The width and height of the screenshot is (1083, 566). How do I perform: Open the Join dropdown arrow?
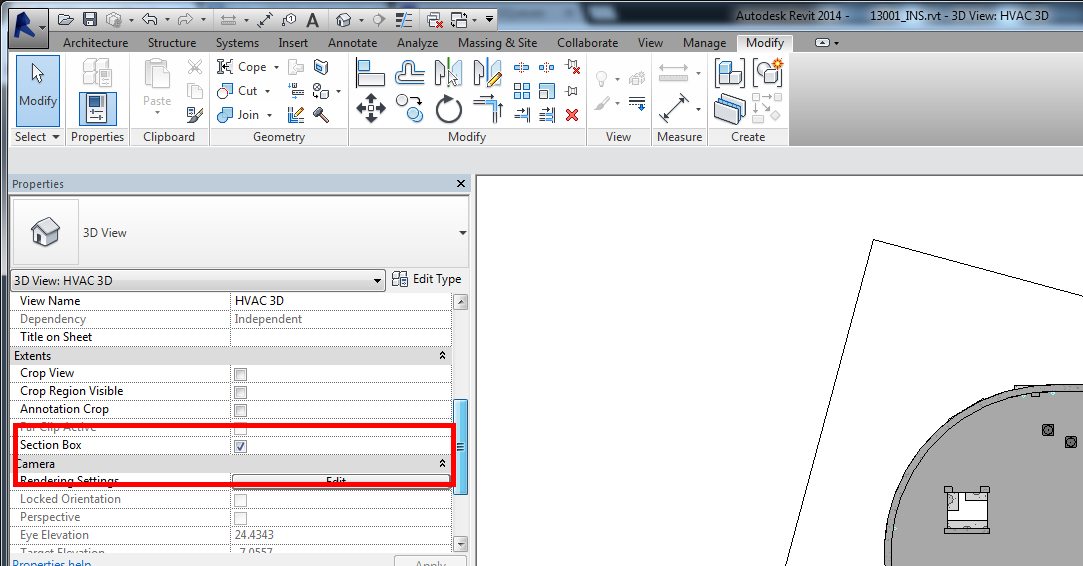pyautogui.click(x=269, y=115)
